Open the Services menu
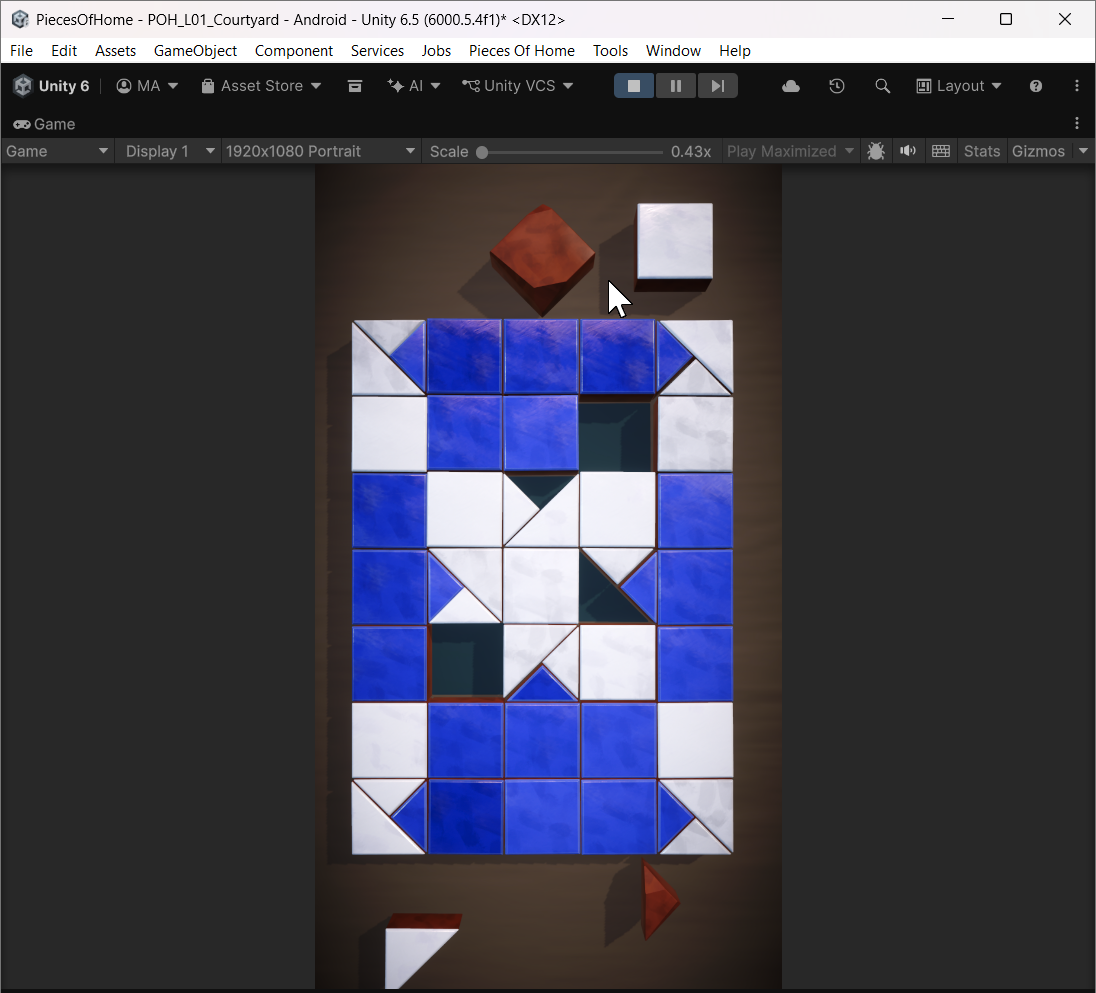Image resolution: width=1096 pixels, height=993 pixels. (377, 51)
